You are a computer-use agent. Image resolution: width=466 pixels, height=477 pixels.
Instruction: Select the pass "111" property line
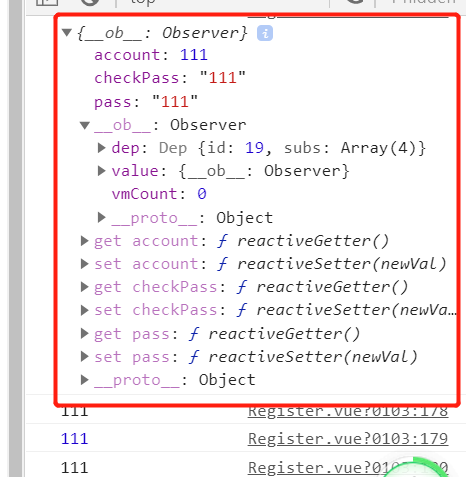tap(146, 101)
